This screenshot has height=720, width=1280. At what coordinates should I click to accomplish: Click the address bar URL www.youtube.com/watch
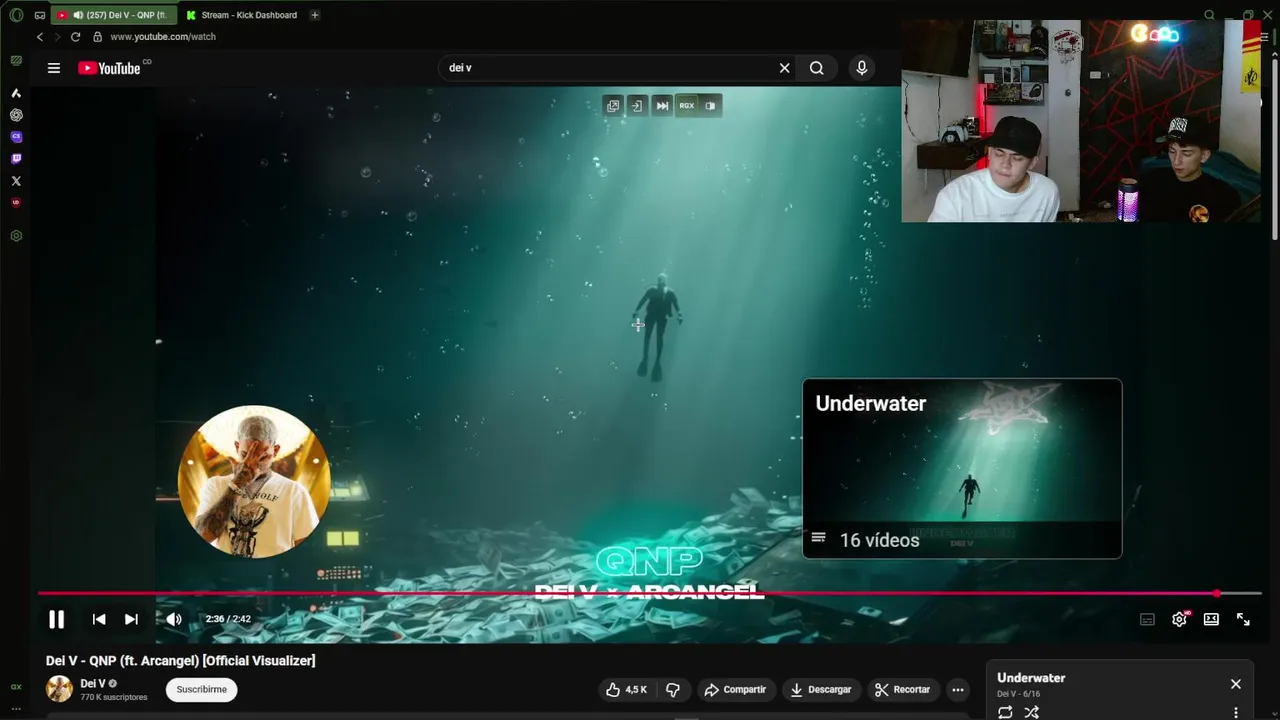[163, 37]
